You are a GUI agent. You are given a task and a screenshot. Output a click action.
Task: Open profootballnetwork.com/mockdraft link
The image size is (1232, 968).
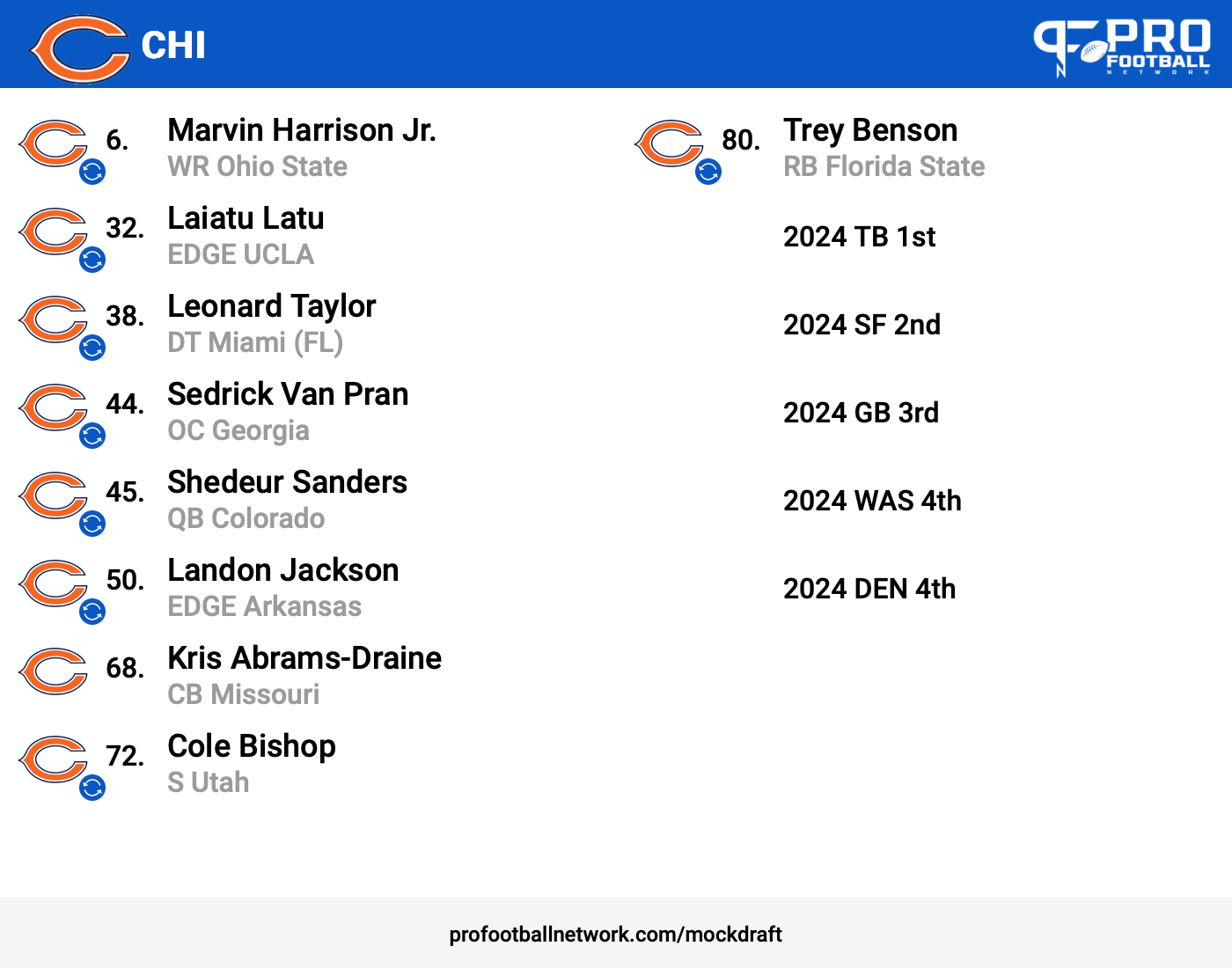(616, 935)
